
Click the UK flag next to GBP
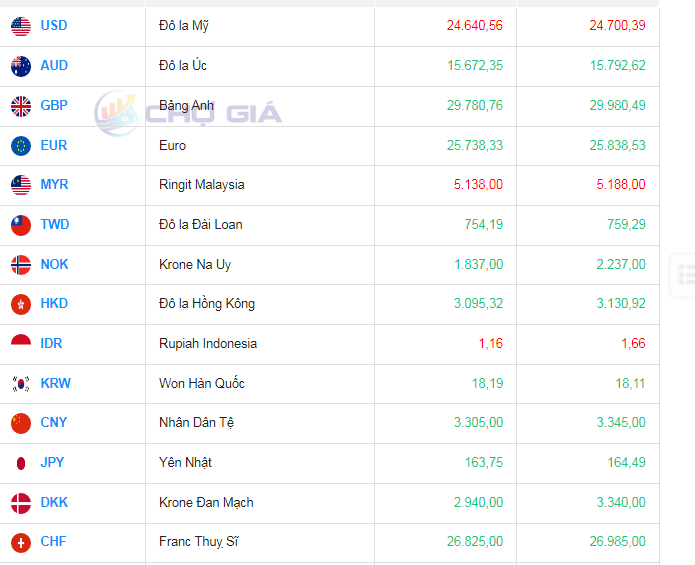click(x=21, y=105)
